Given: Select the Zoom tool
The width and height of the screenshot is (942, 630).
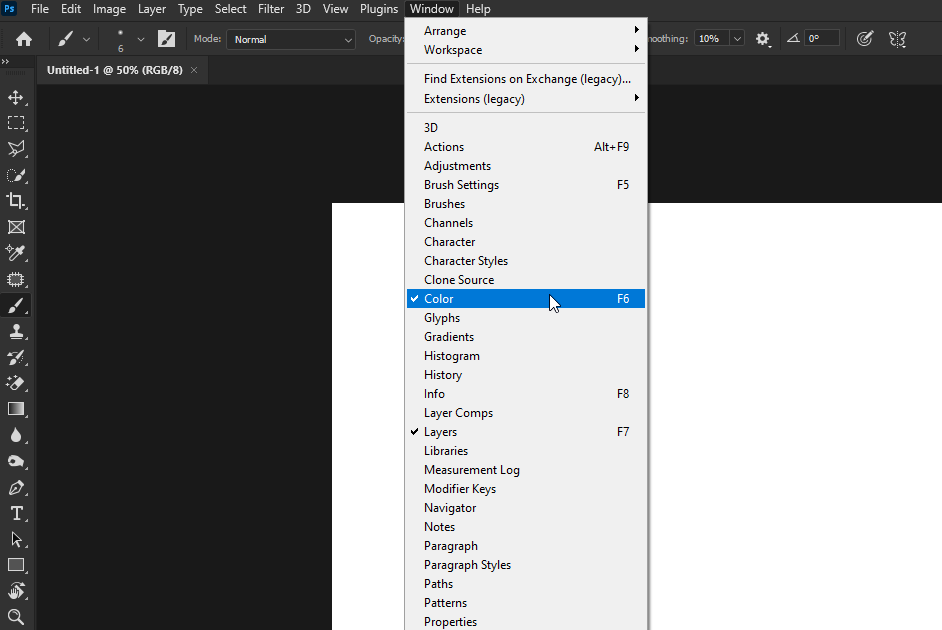Looking at the screenshot, I should click(16, 617).
